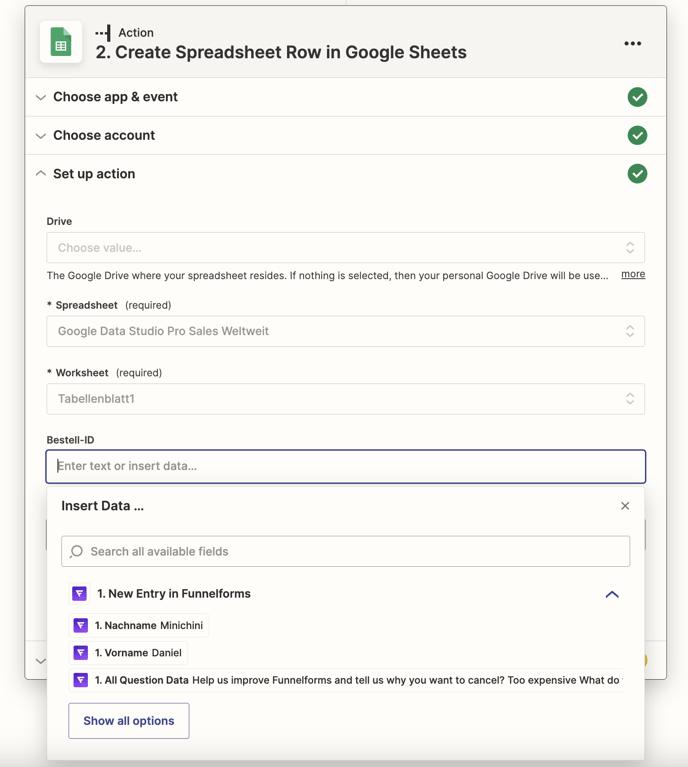Expand the collapsed section chevron at card bottom
This screenshot has height=767, width=688.
40,661
